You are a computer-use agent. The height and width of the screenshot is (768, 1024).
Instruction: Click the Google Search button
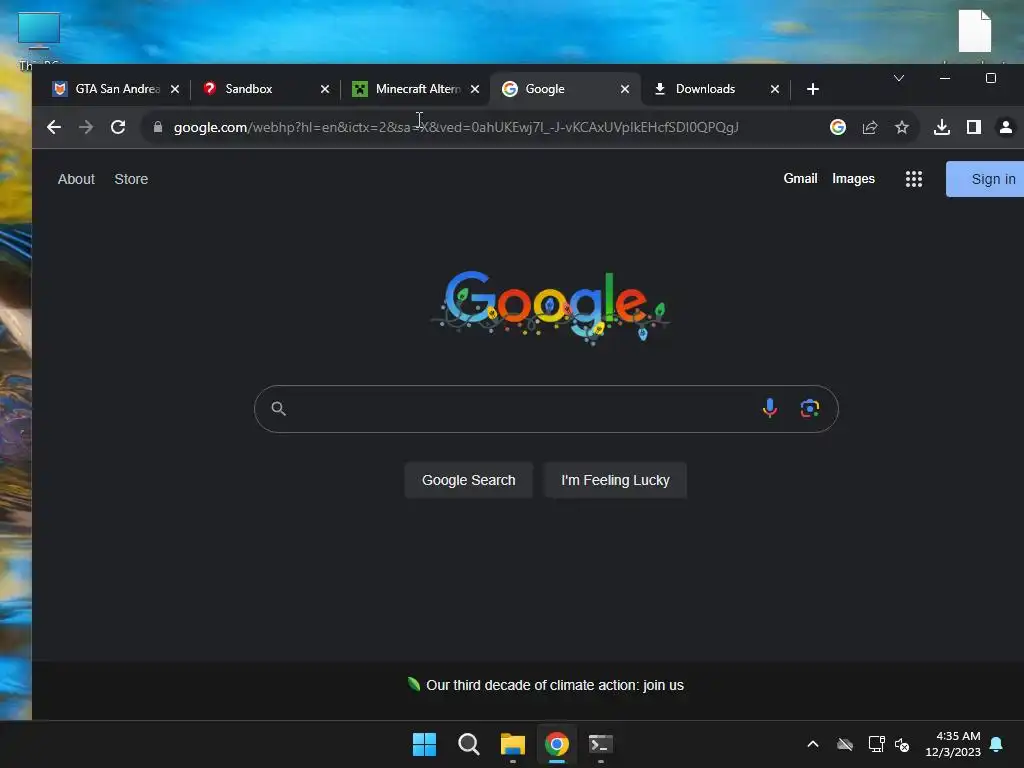click(x=468, y=480)
